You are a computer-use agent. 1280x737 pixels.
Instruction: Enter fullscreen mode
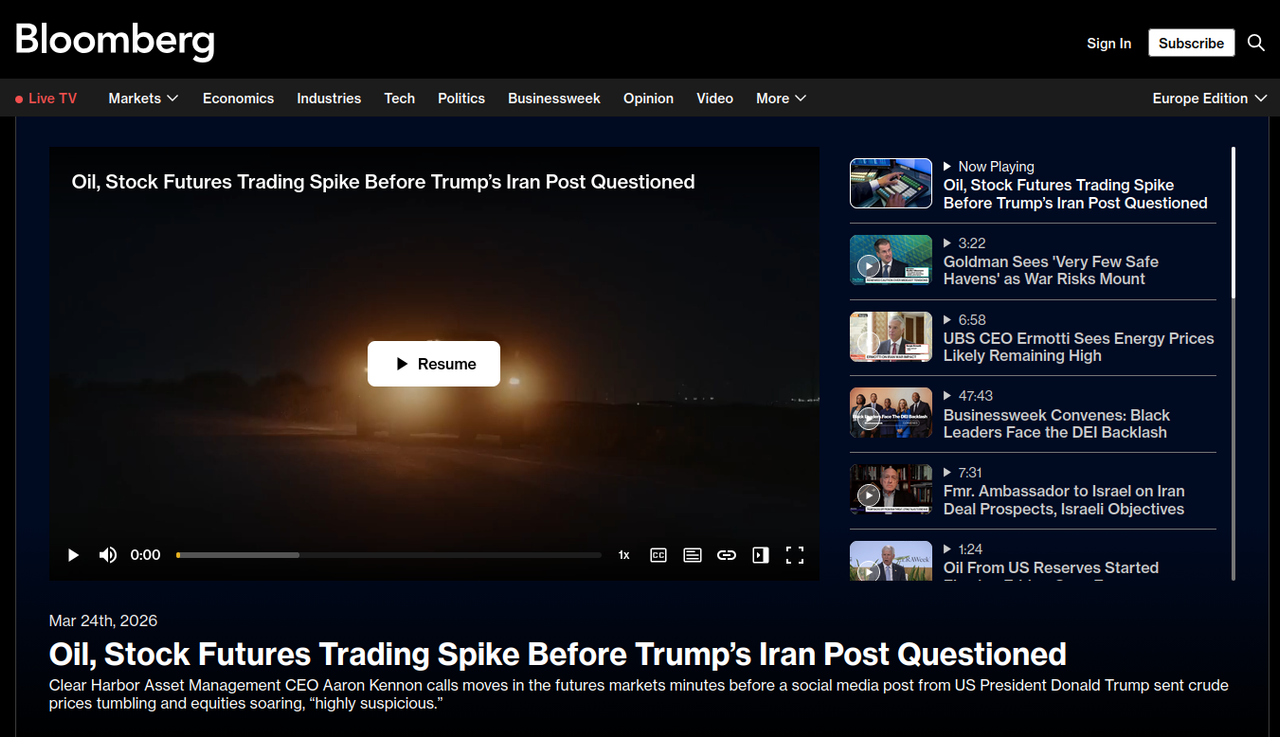click(x=795, y=555)
